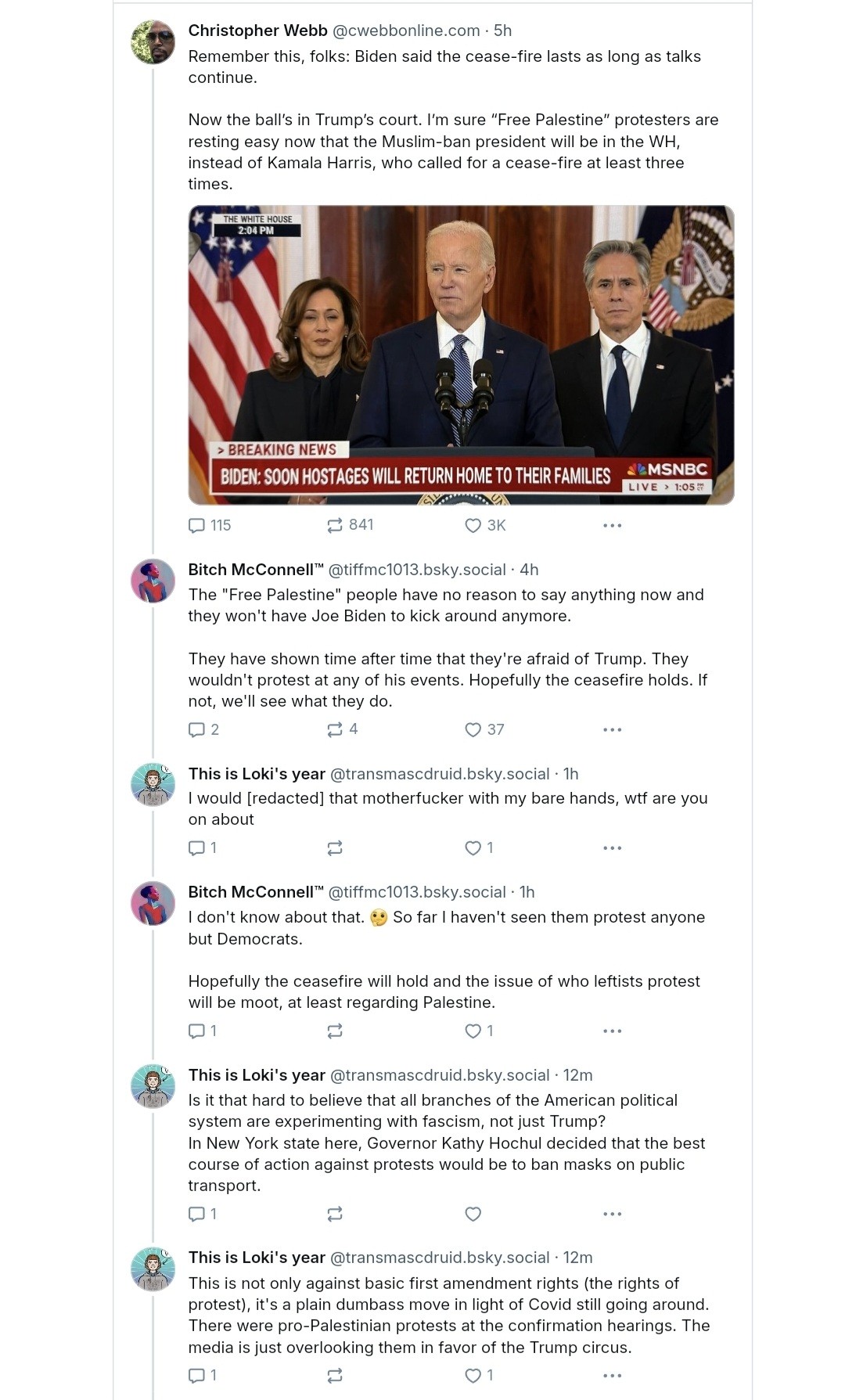Open more options on the 'afraid of Trump' post
Screen dimensions: 845x1400
(x=612, y=729)
